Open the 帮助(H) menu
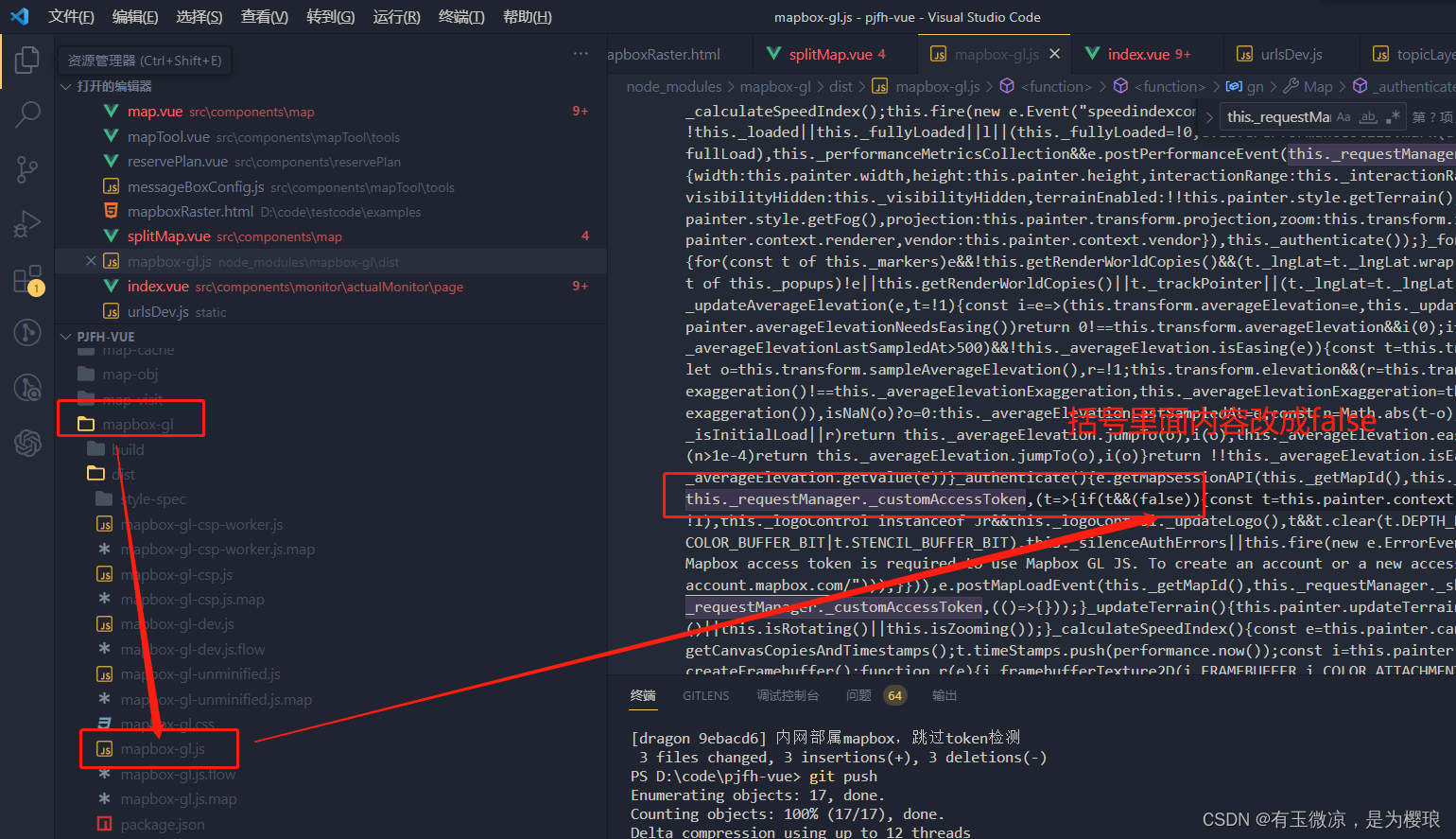 tap(528, 17)
